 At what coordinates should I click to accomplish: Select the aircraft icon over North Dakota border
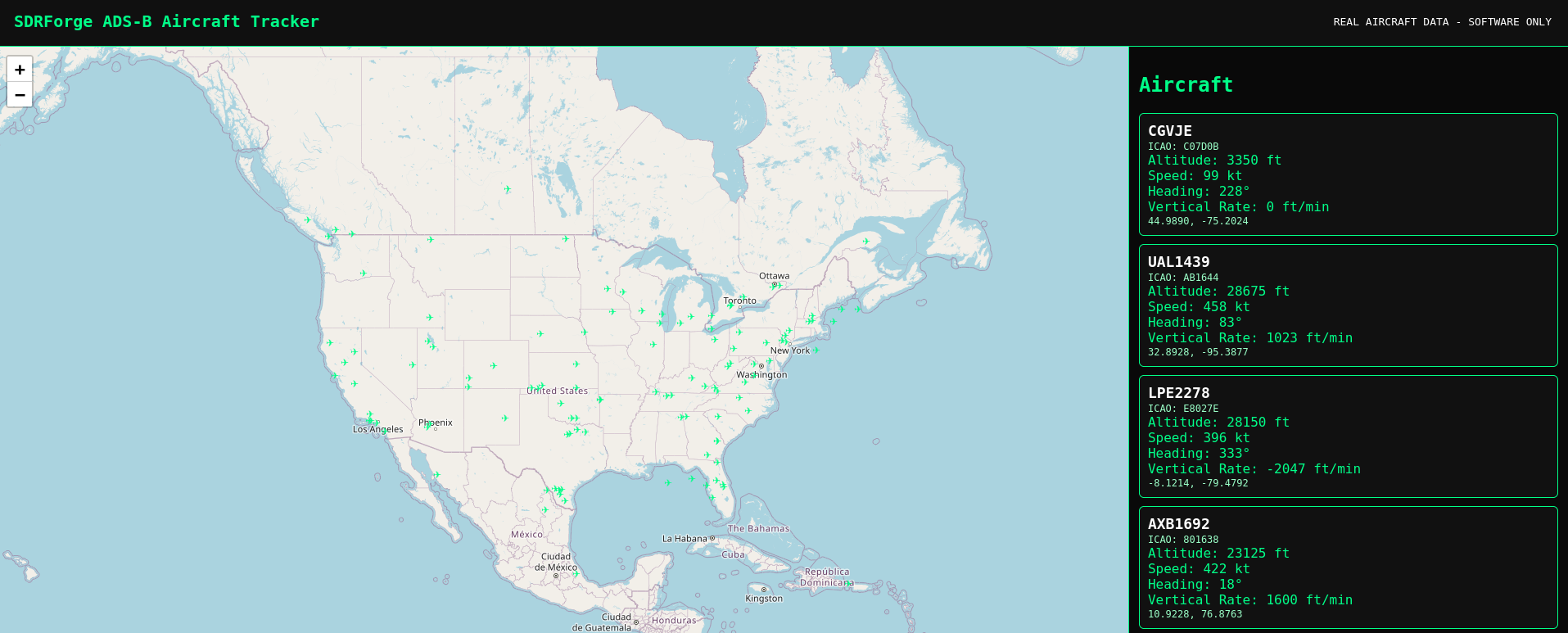[x=565, y=239]
